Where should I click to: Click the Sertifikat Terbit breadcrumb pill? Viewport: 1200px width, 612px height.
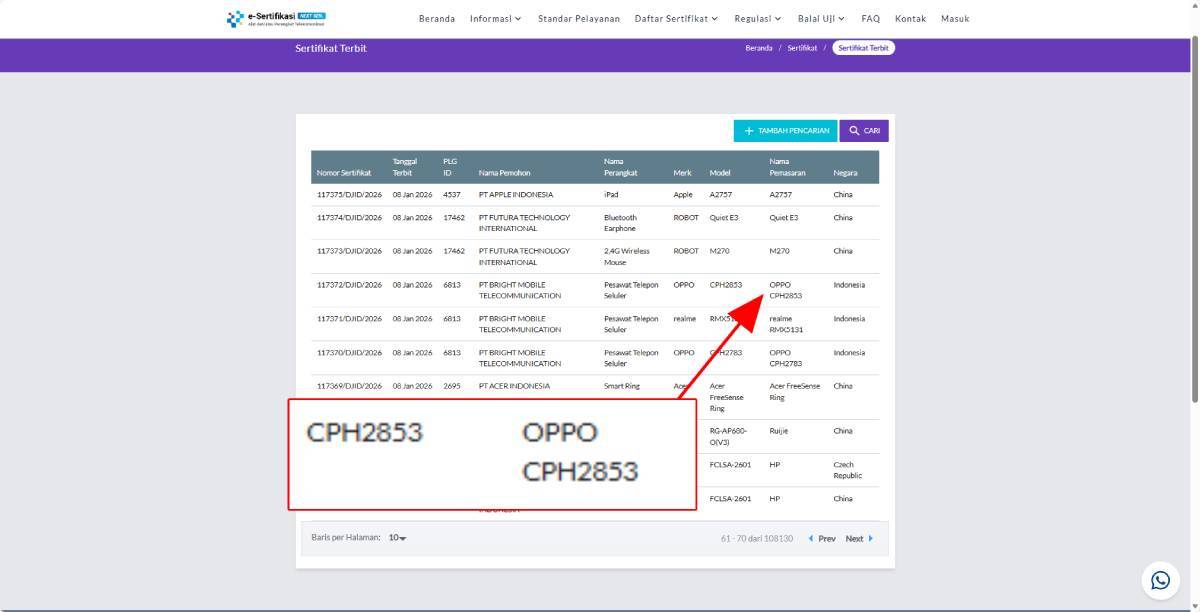coord(863,48)
